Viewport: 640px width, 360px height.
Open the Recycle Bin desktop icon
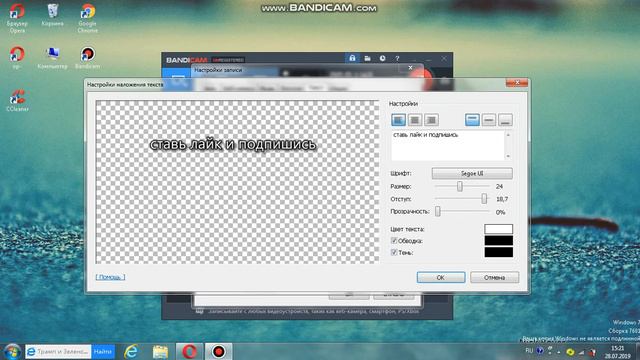click(52, 15)
